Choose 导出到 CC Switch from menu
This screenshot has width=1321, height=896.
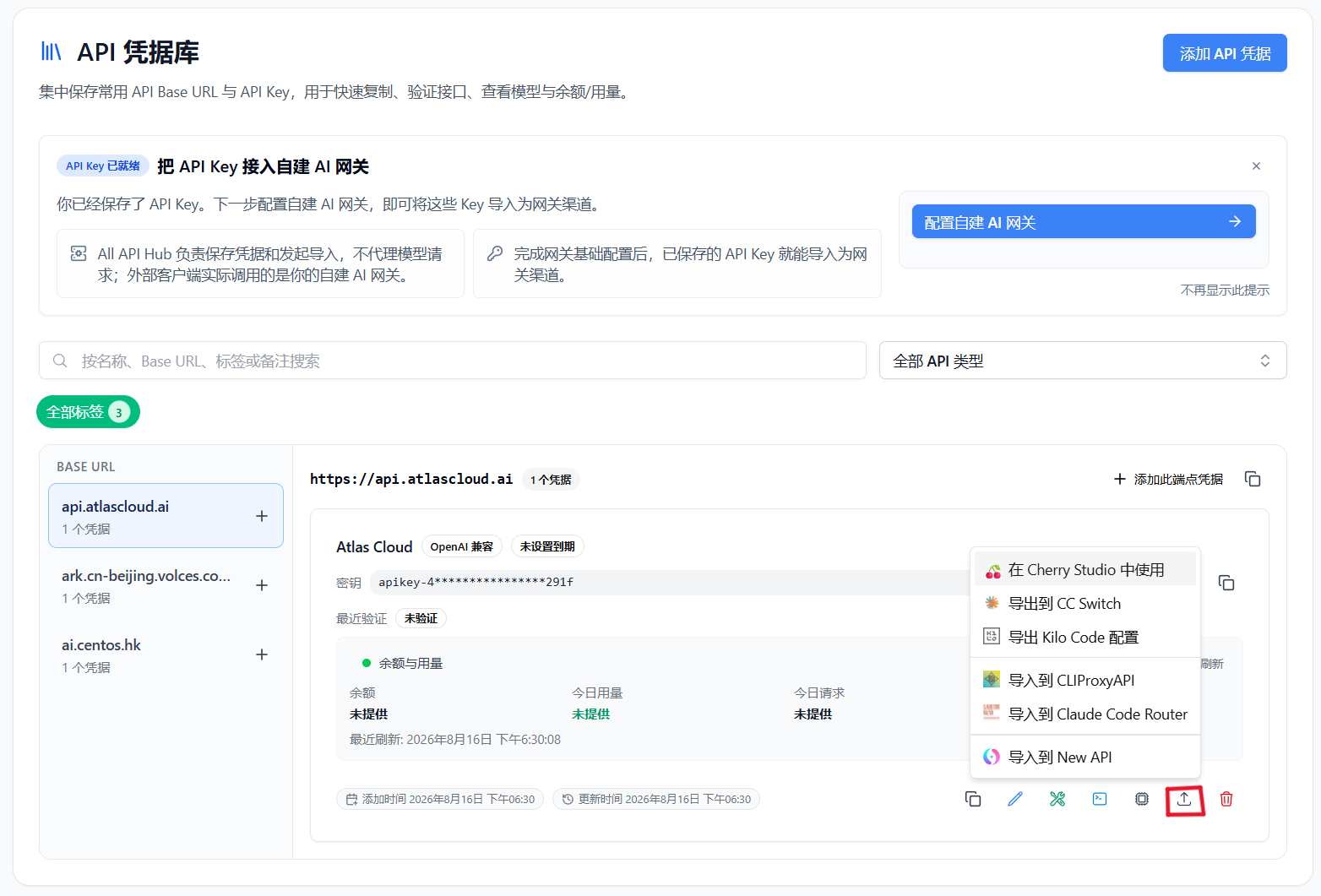click(x=1085, y=603)
